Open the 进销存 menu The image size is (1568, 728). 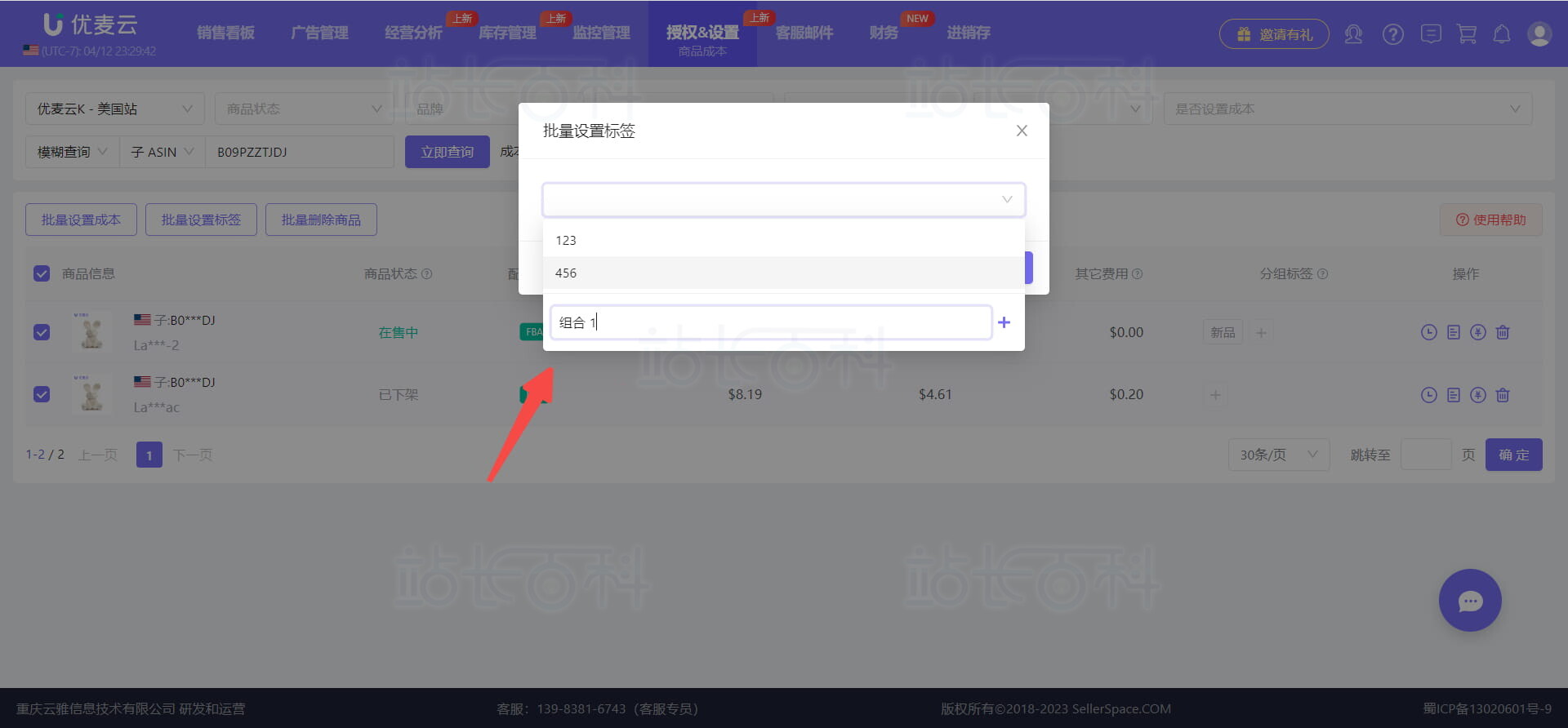click(969, 33)
